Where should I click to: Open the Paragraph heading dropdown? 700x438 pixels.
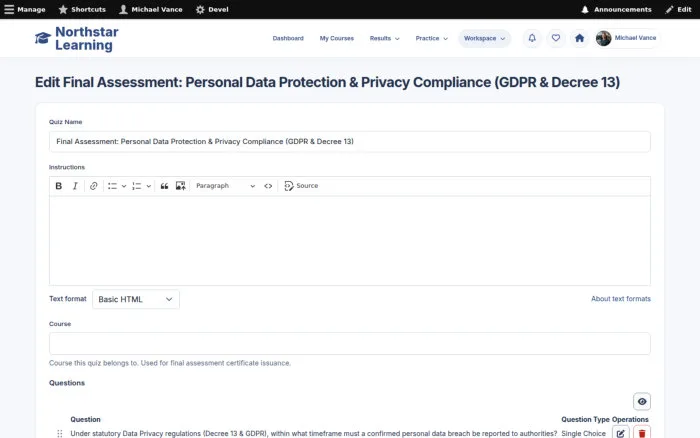coord(225,186)
